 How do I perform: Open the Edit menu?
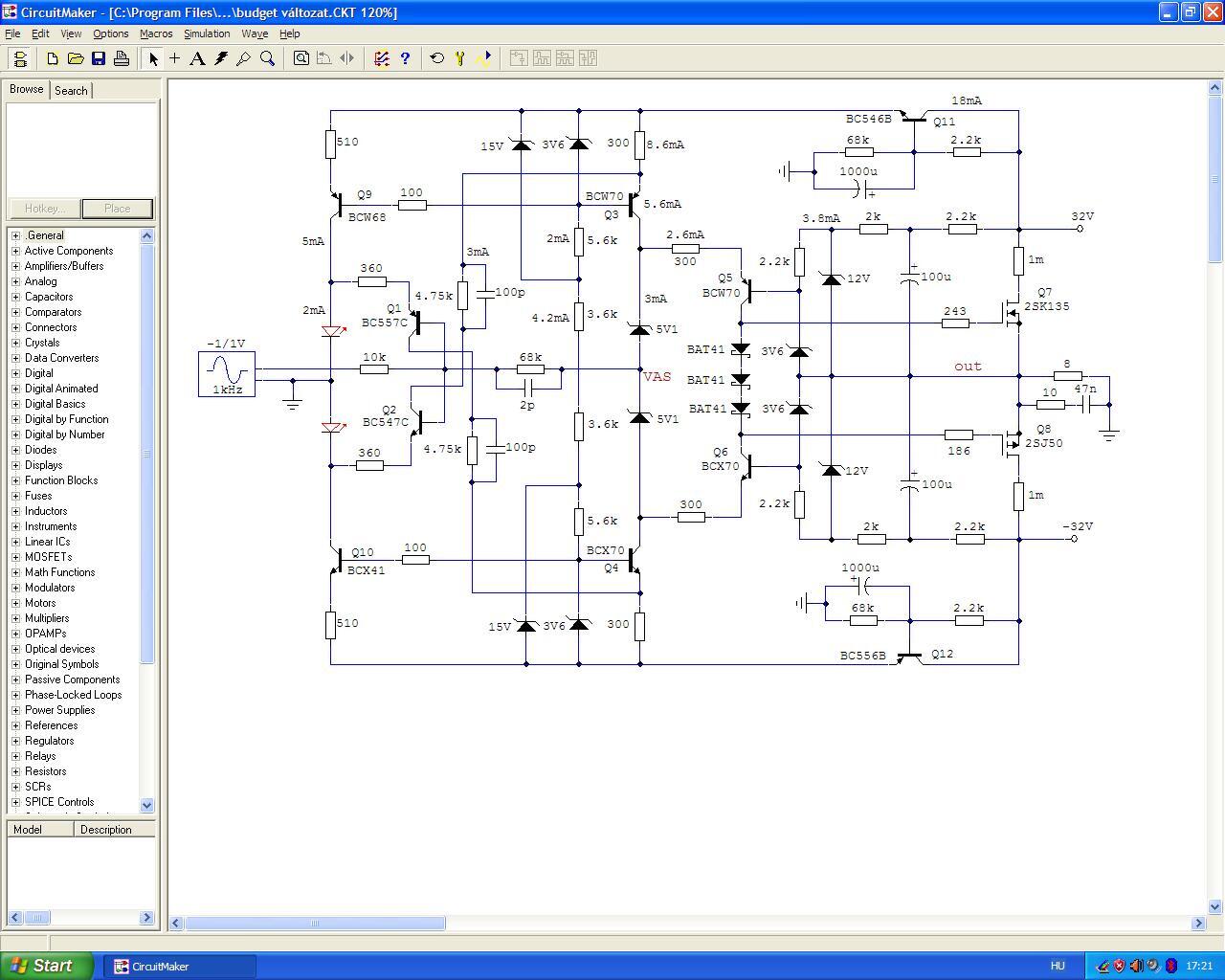[x=40, y=33]
